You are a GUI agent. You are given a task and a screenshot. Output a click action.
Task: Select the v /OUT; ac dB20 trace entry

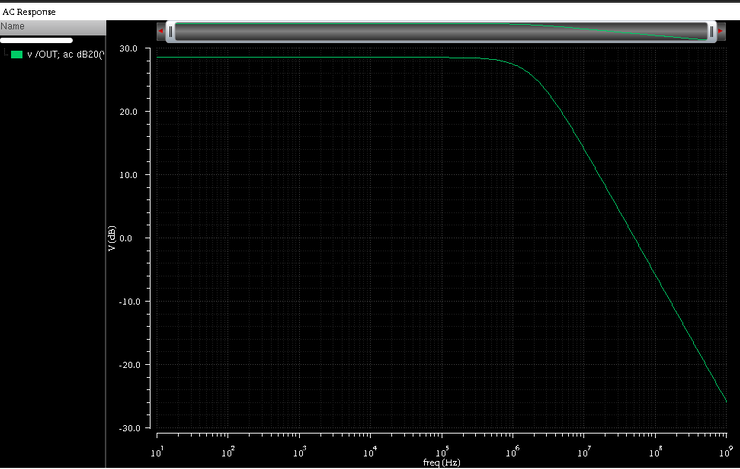click(65, 55)
